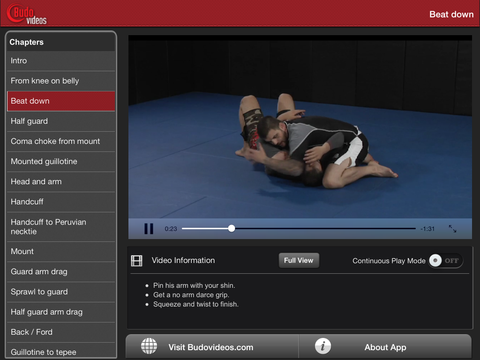Select the Intro chapter

pyautogui.click(x=61, y=61)
